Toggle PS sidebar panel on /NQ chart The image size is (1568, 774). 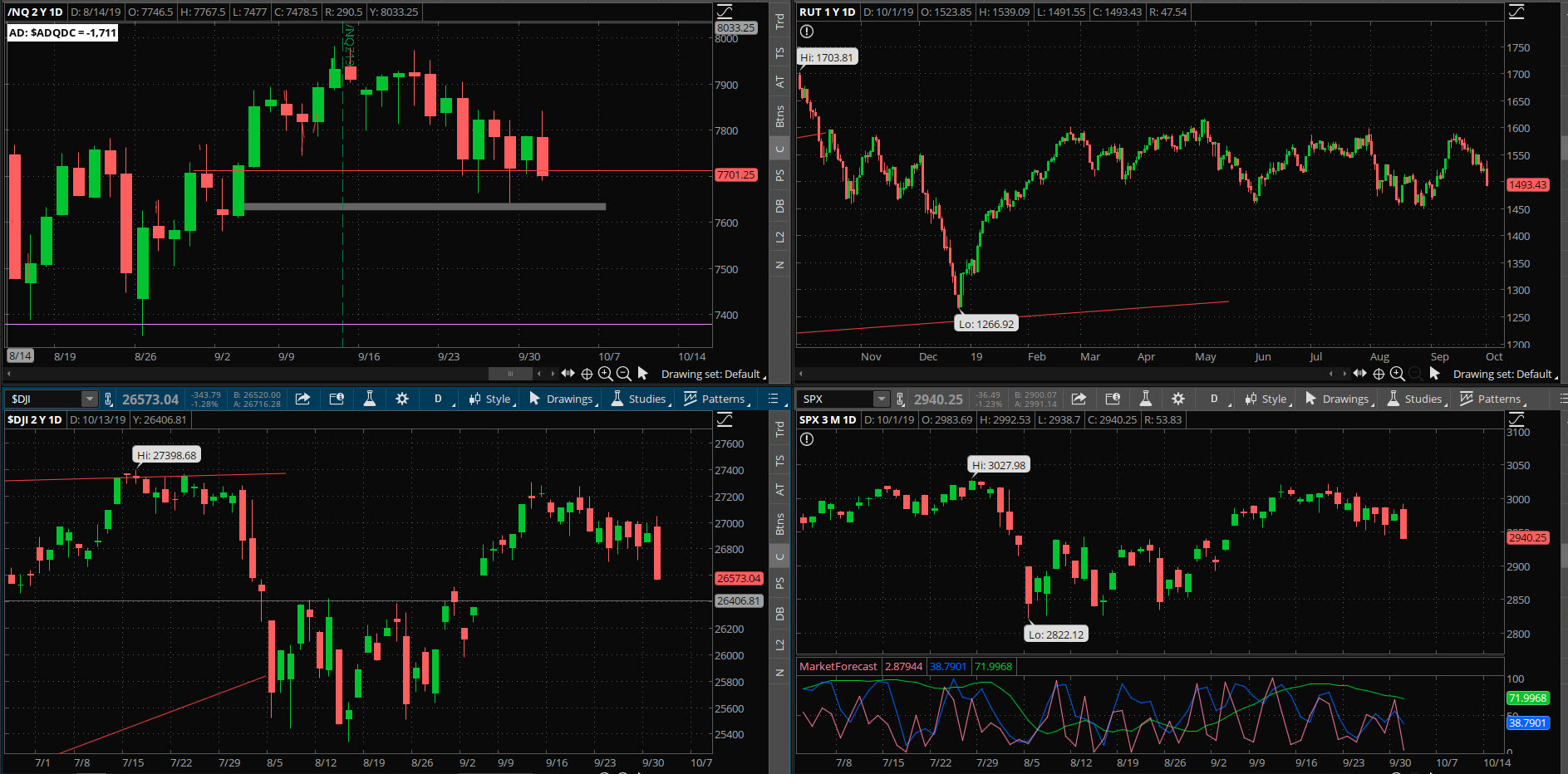click(779, 175)
